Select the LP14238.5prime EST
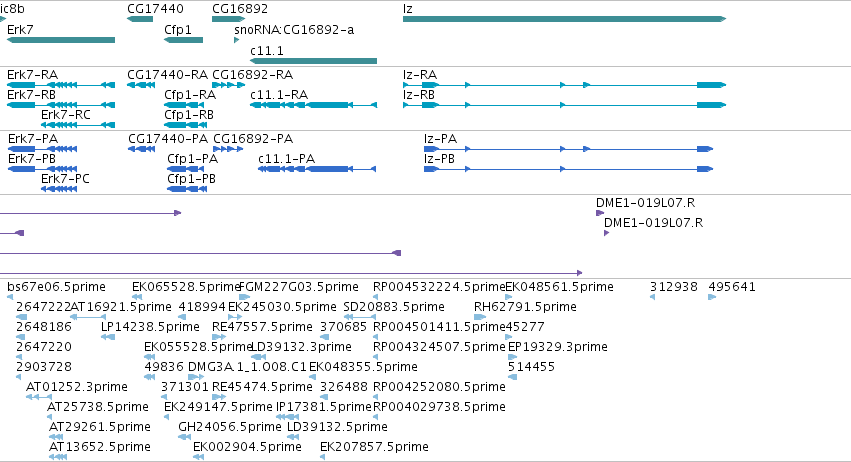The width and height of the screenshot is (851, 462). [x=108, y=338]
